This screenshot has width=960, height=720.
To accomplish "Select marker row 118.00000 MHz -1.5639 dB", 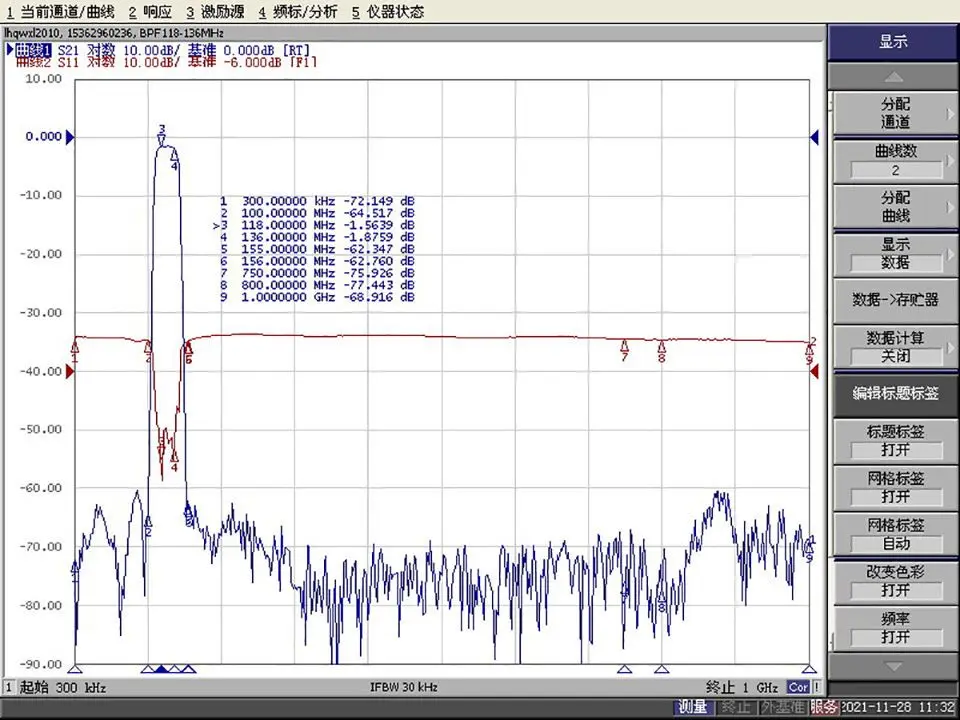I will tap(314, 225).
